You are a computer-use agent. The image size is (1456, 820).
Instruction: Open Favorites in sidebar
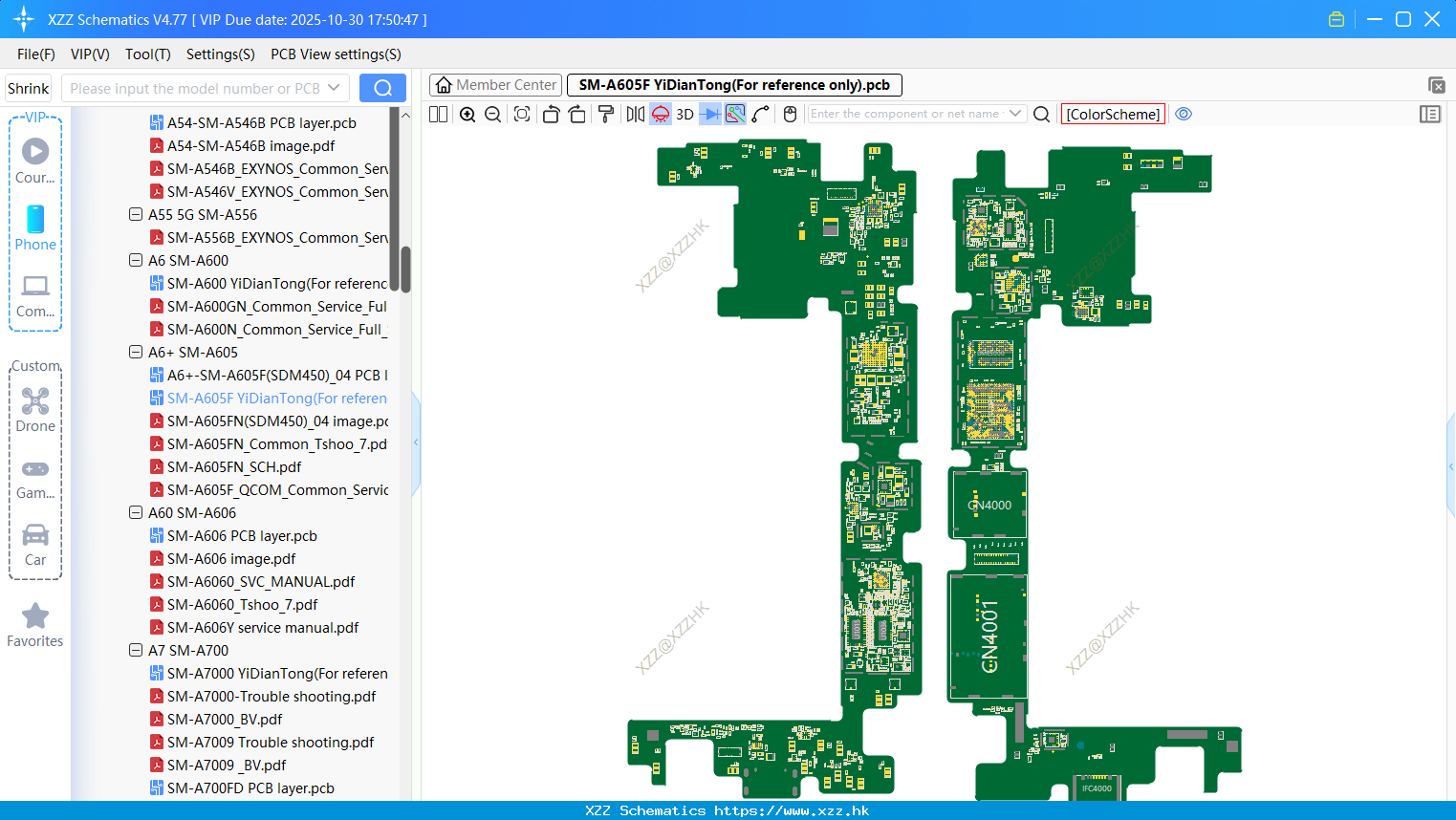pos(35,625)
